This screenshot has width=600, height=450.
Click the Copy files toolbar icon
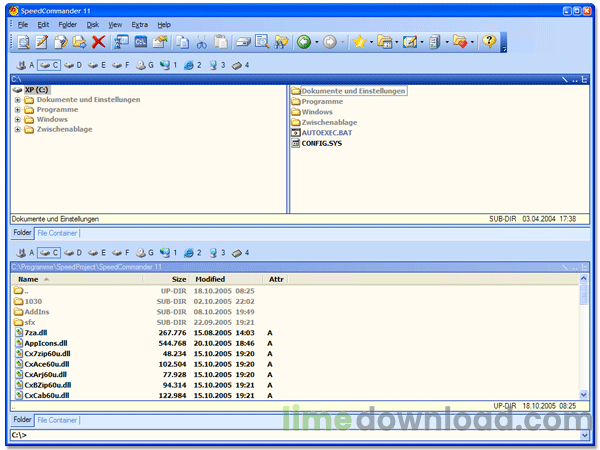coord(60,42)
